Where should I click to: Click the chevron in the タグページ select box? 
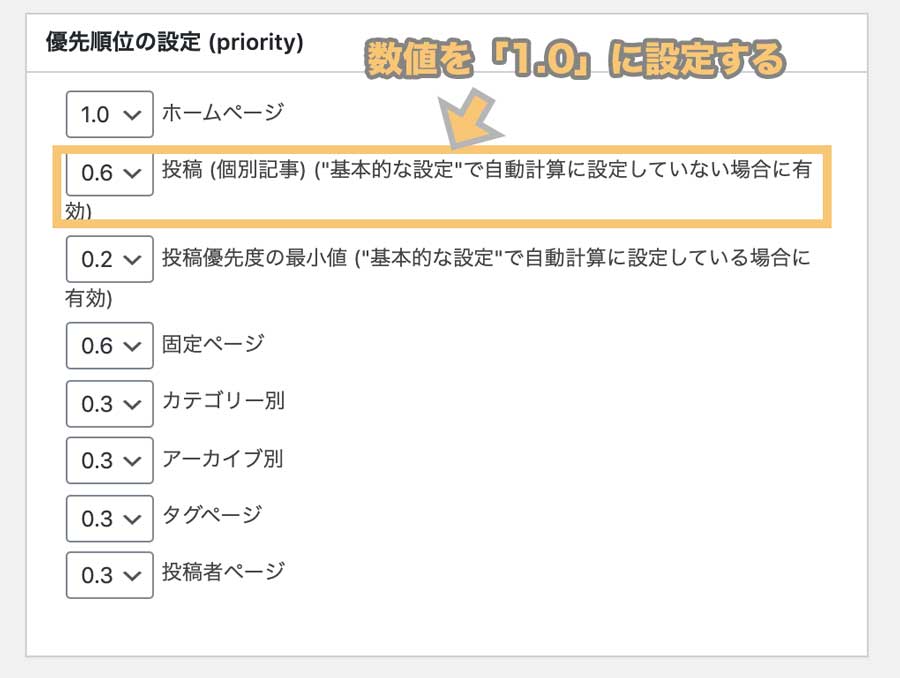point(133,520)
